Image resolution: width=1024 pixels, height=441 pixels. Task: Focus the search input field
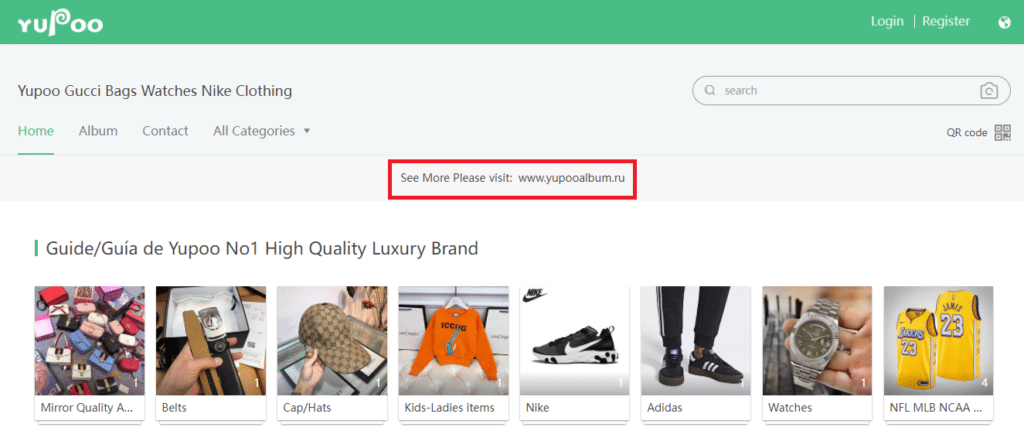click(850, 91)
